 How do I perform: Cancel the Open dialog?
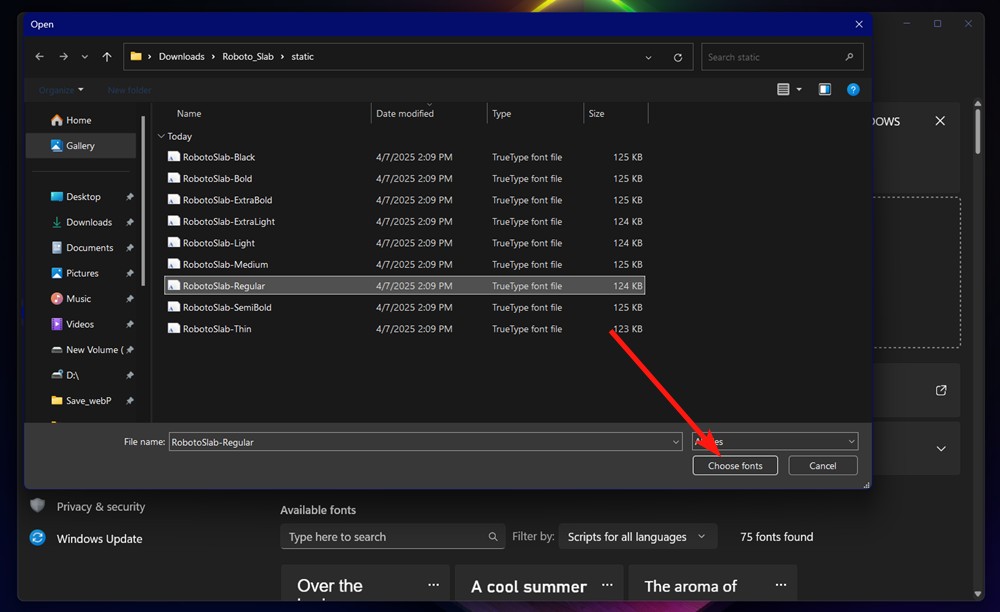823,465
